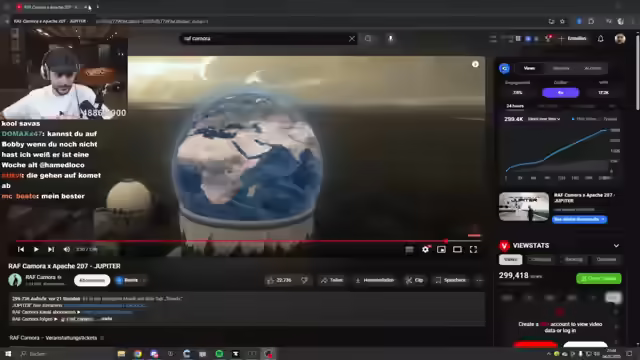Play the paused YouTube video

36,249
